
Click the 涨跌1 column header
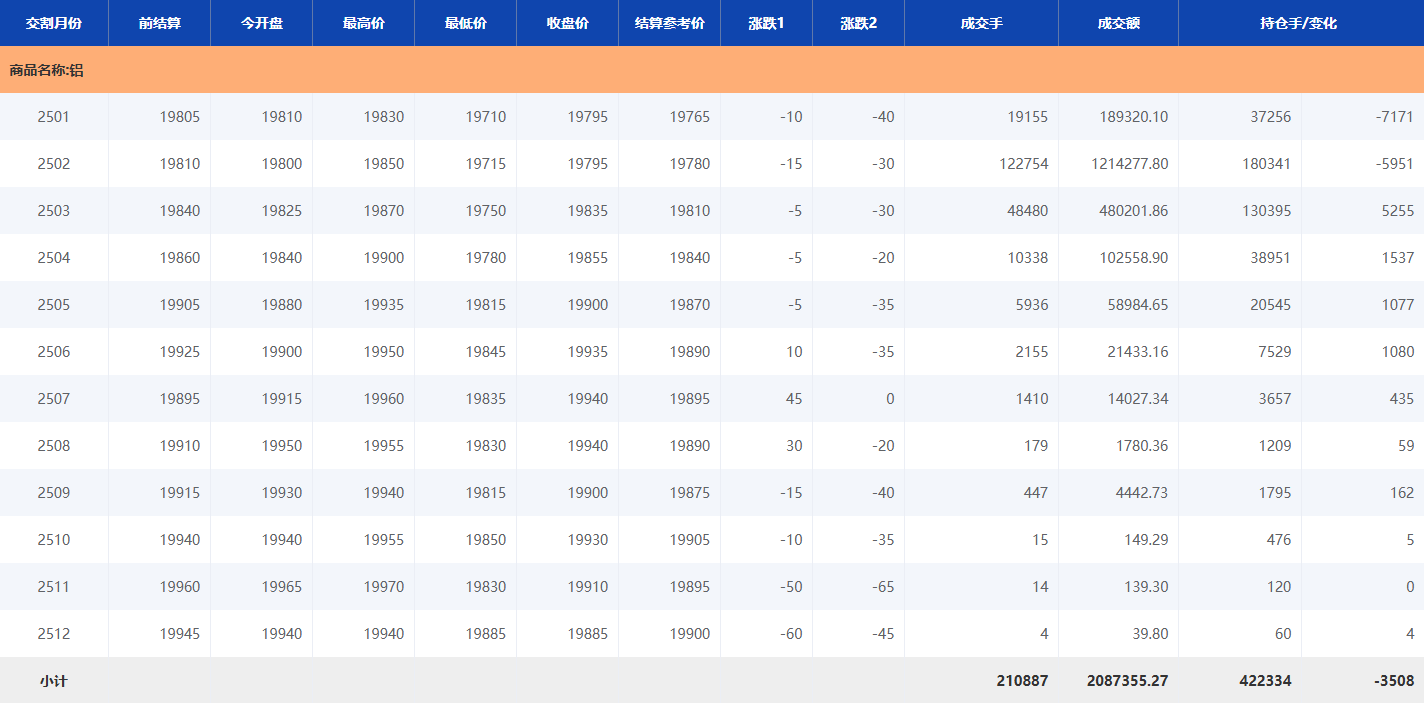766,23
